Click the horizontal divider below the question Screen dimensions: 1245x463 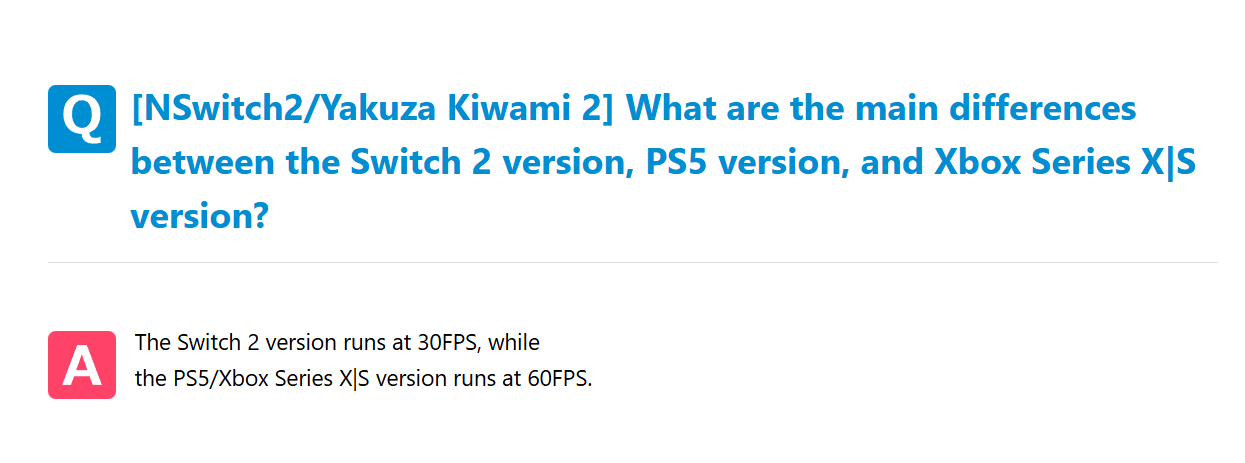[x=632, y=262]
